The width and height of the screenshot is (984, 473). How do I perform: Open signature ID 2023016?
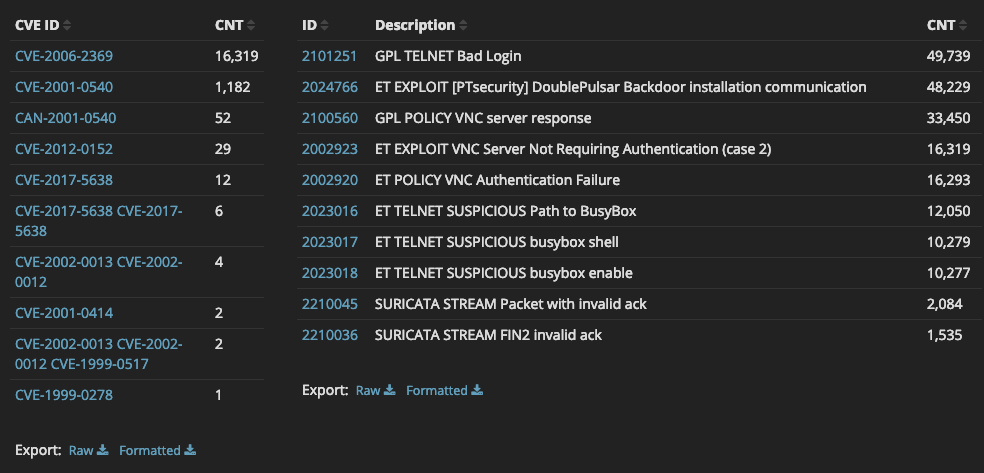pyautogui.click(x=329, y=211)
